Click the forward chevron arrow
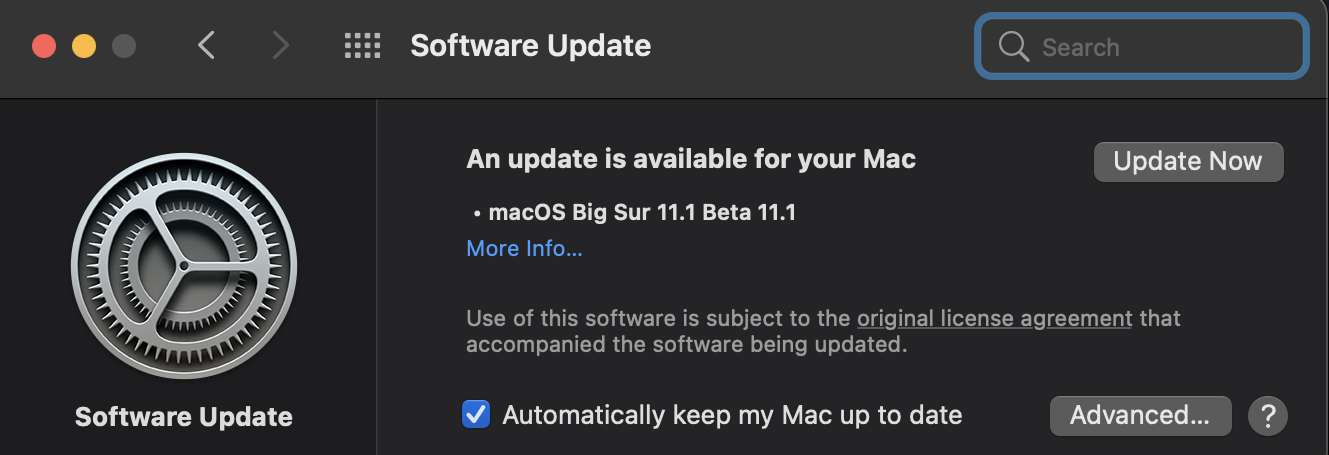1329x455 pixels. 281,46
